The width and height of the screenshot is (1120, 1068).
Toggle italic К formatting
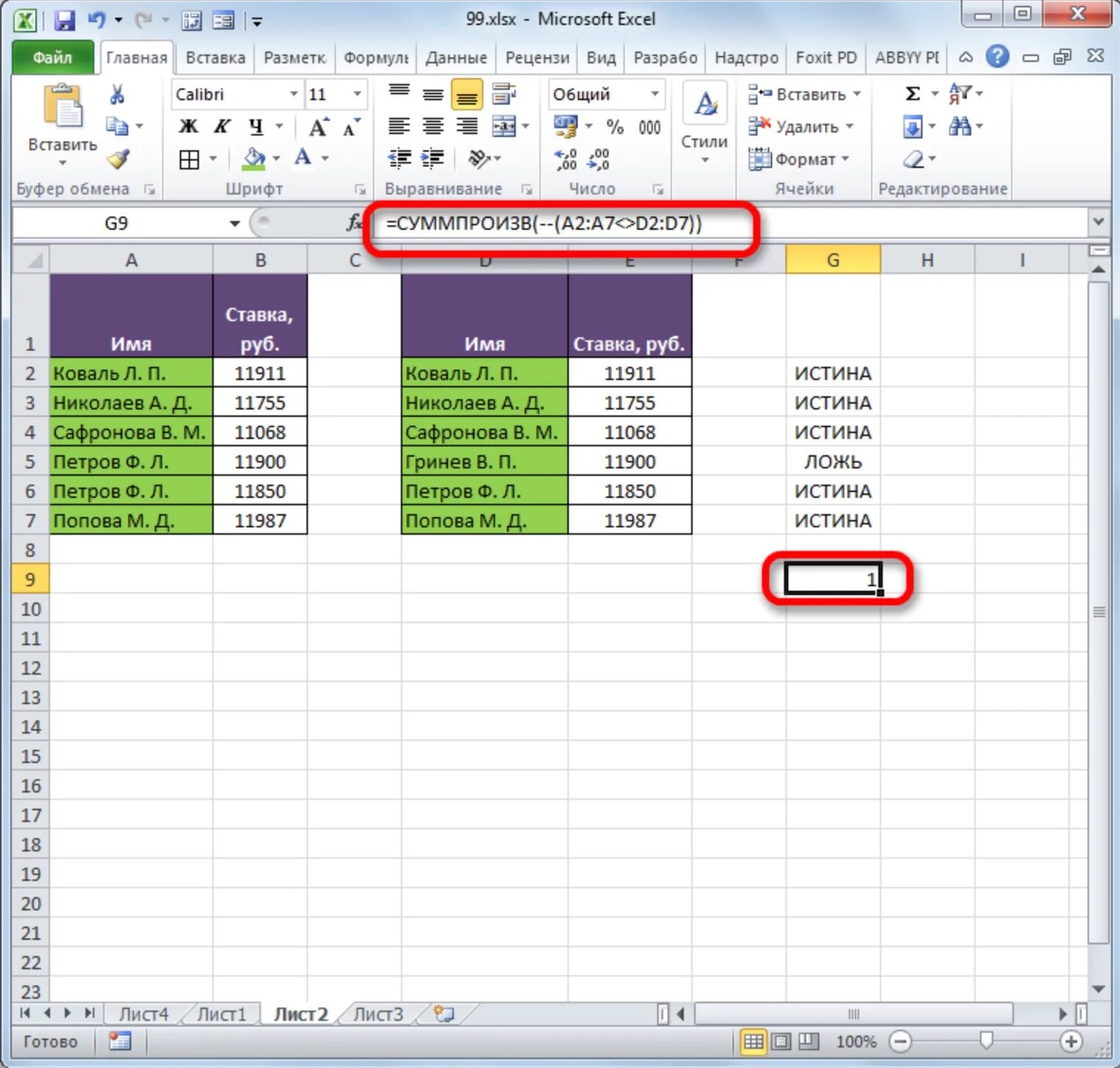(222, 127)
